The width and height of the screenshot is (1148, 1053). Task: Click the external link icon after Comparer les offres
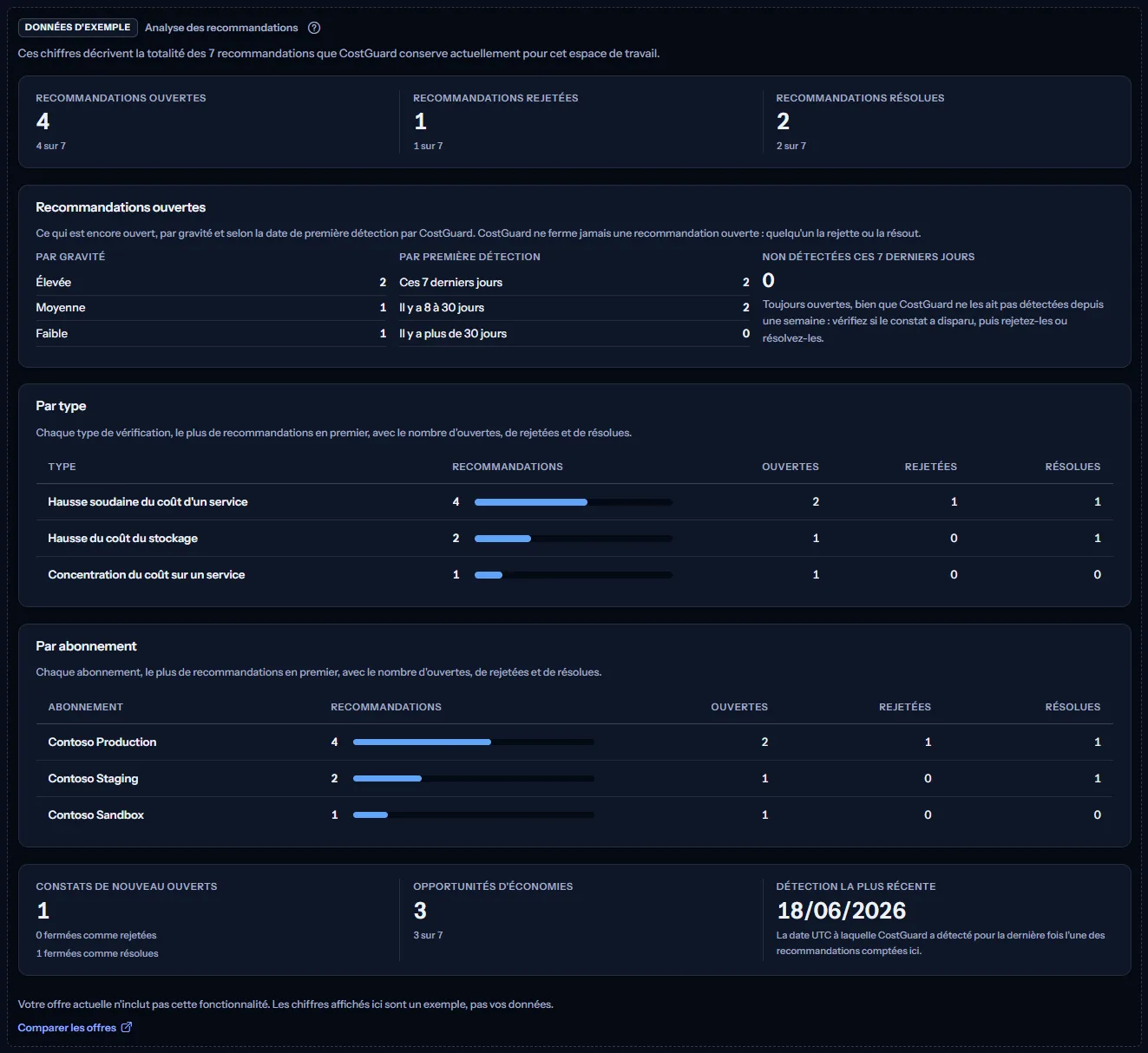[127, 1028]
